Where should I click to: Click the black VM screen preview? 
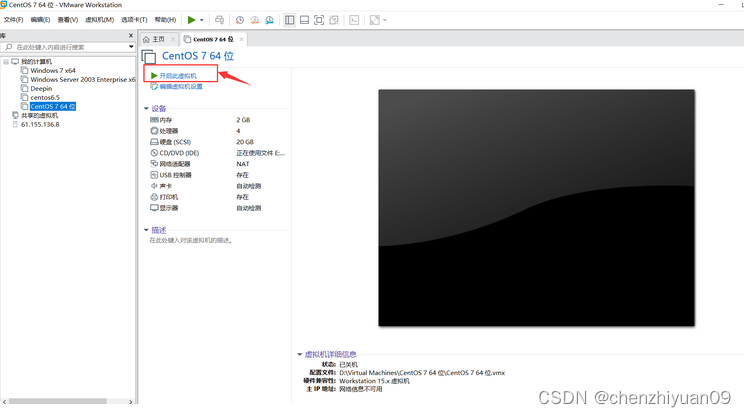[536, 208]
